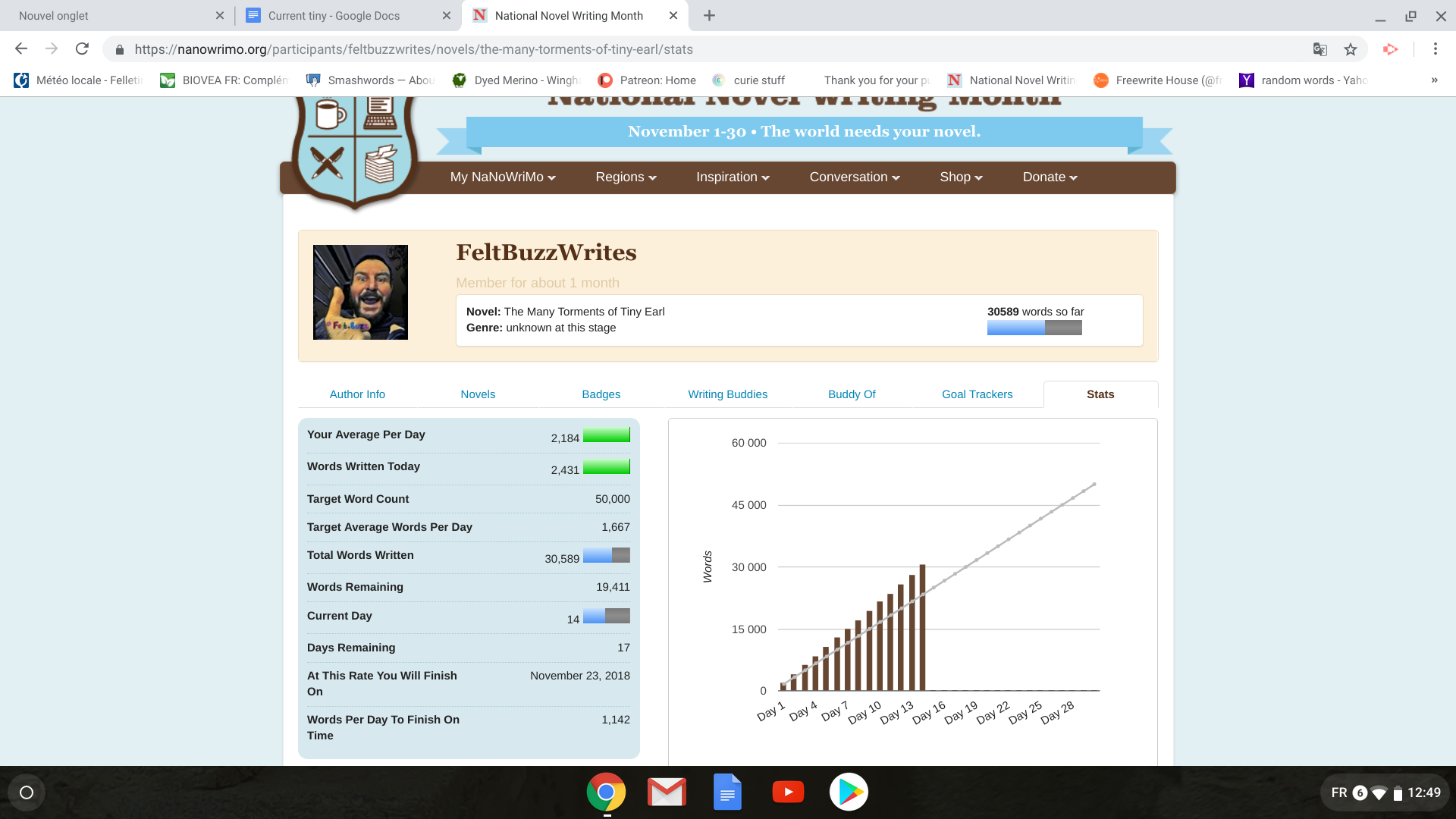Open the Goal Trackers tab

pyautogui.click(x=977, y=394)
